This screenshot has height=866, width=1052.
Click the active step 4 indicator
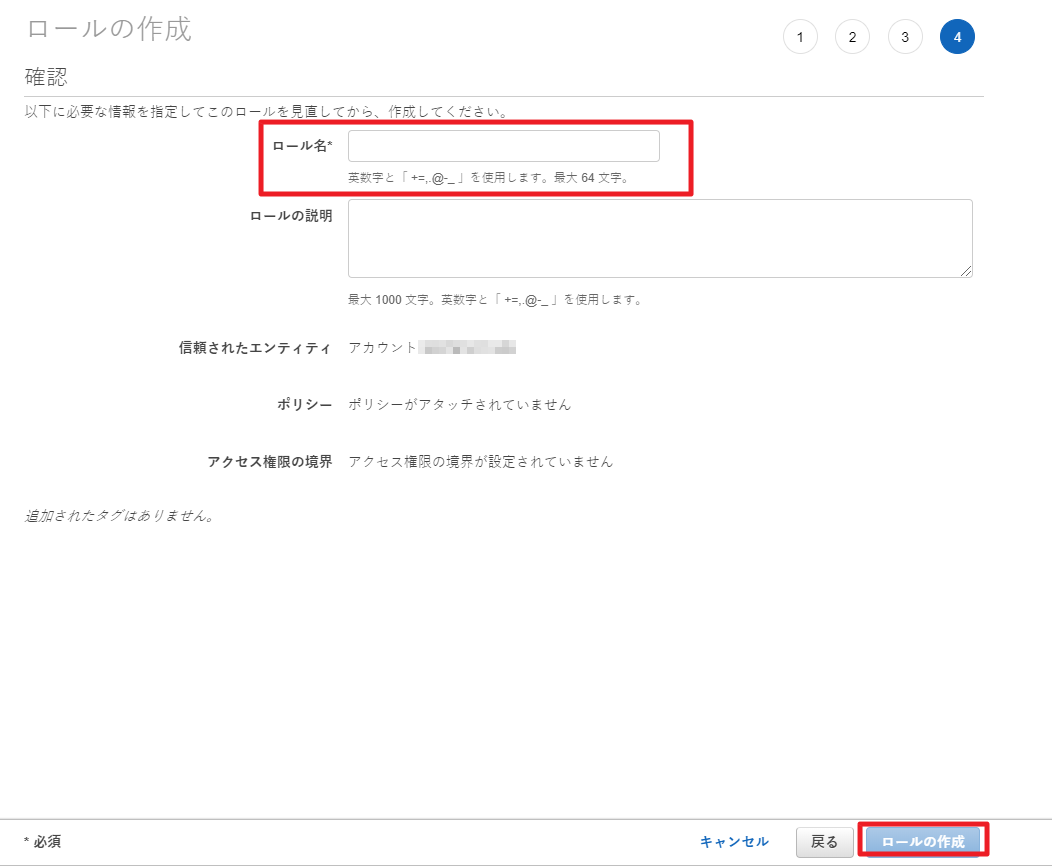957,37
